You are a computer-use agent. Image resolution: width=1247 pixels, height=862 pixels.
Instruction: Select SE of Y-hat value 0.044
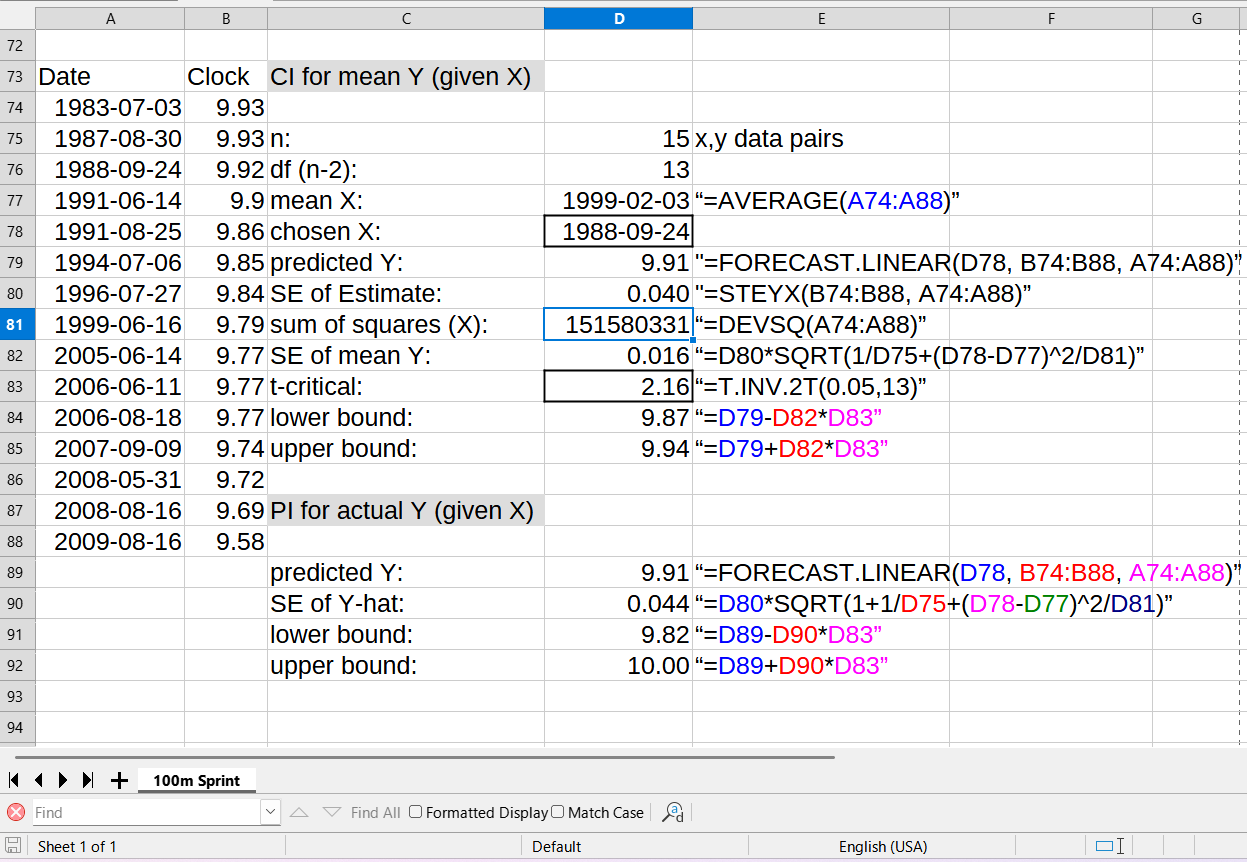[618, 603]
